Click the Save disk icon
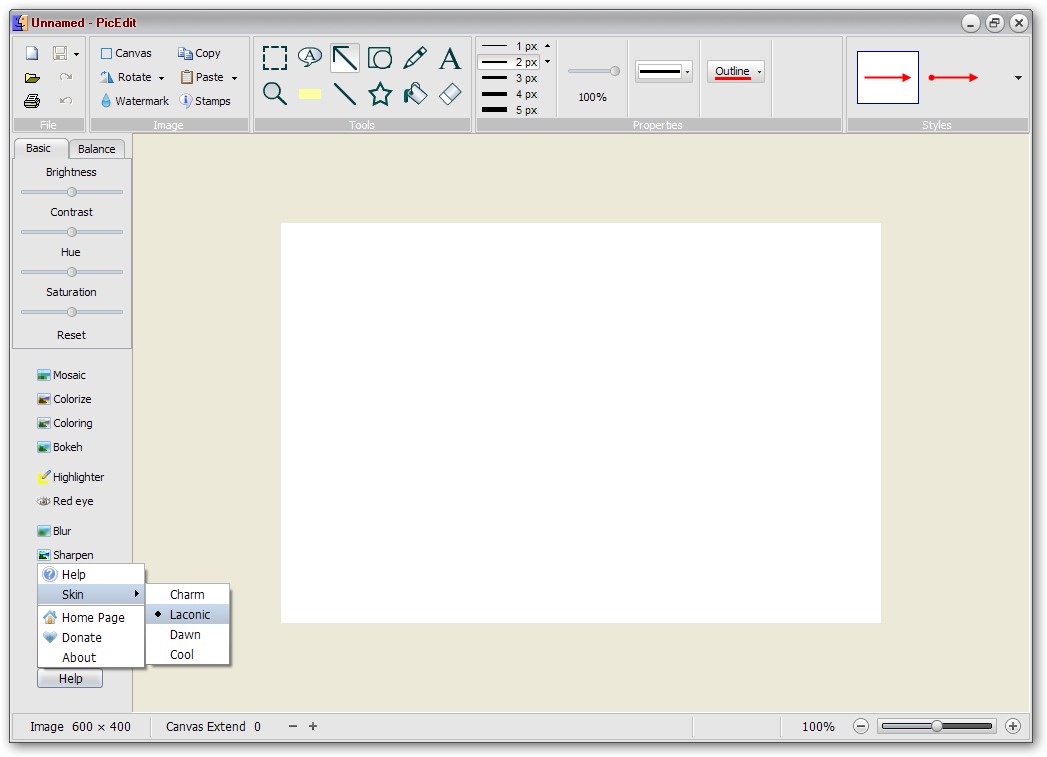This screenshot has height=757, width=1047. click(x=60, y=53)
